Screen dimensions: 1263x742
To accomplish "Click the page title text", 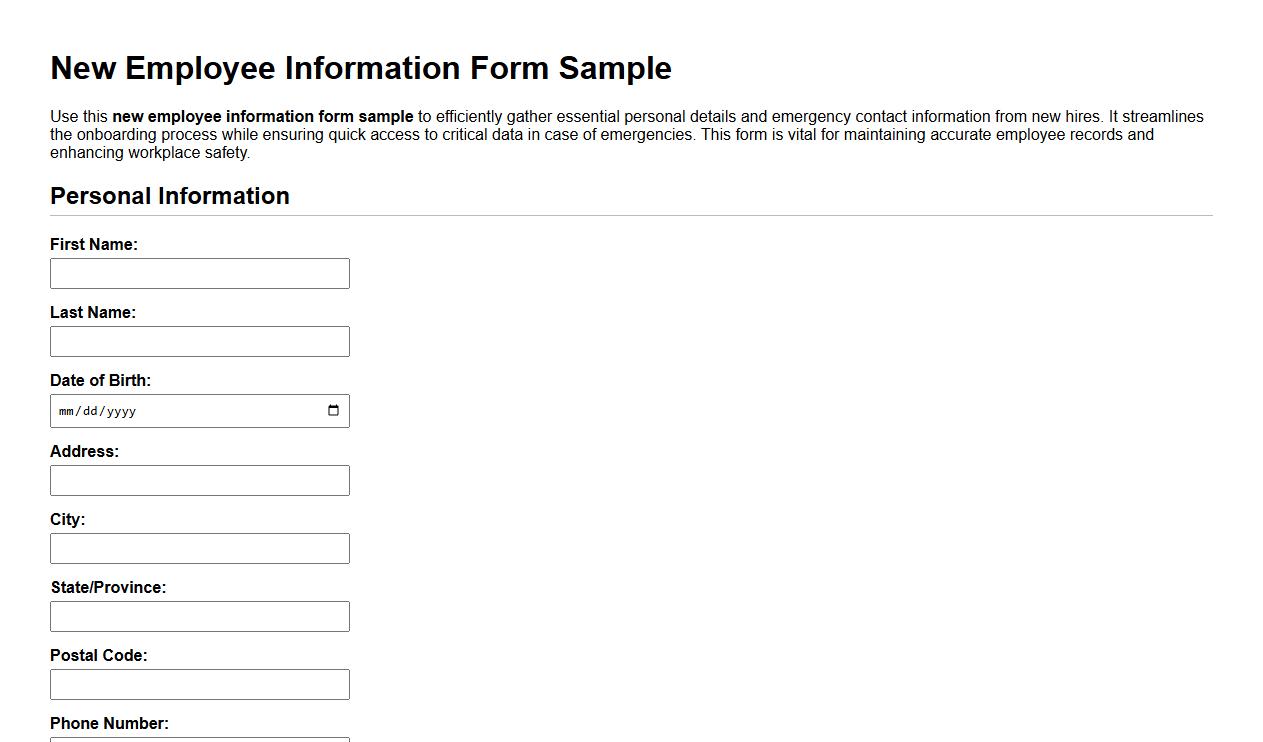I will [360, 68].
